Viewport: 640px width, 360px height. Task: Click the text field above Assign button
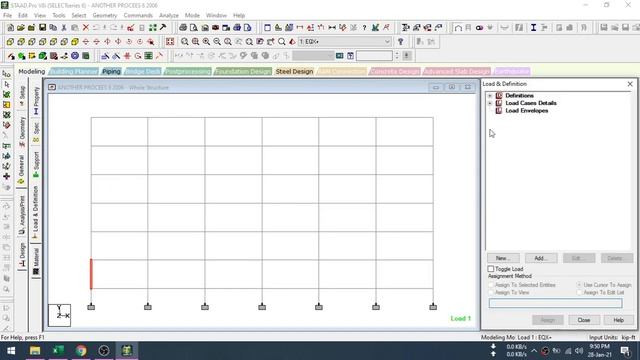tap(556, 303)
